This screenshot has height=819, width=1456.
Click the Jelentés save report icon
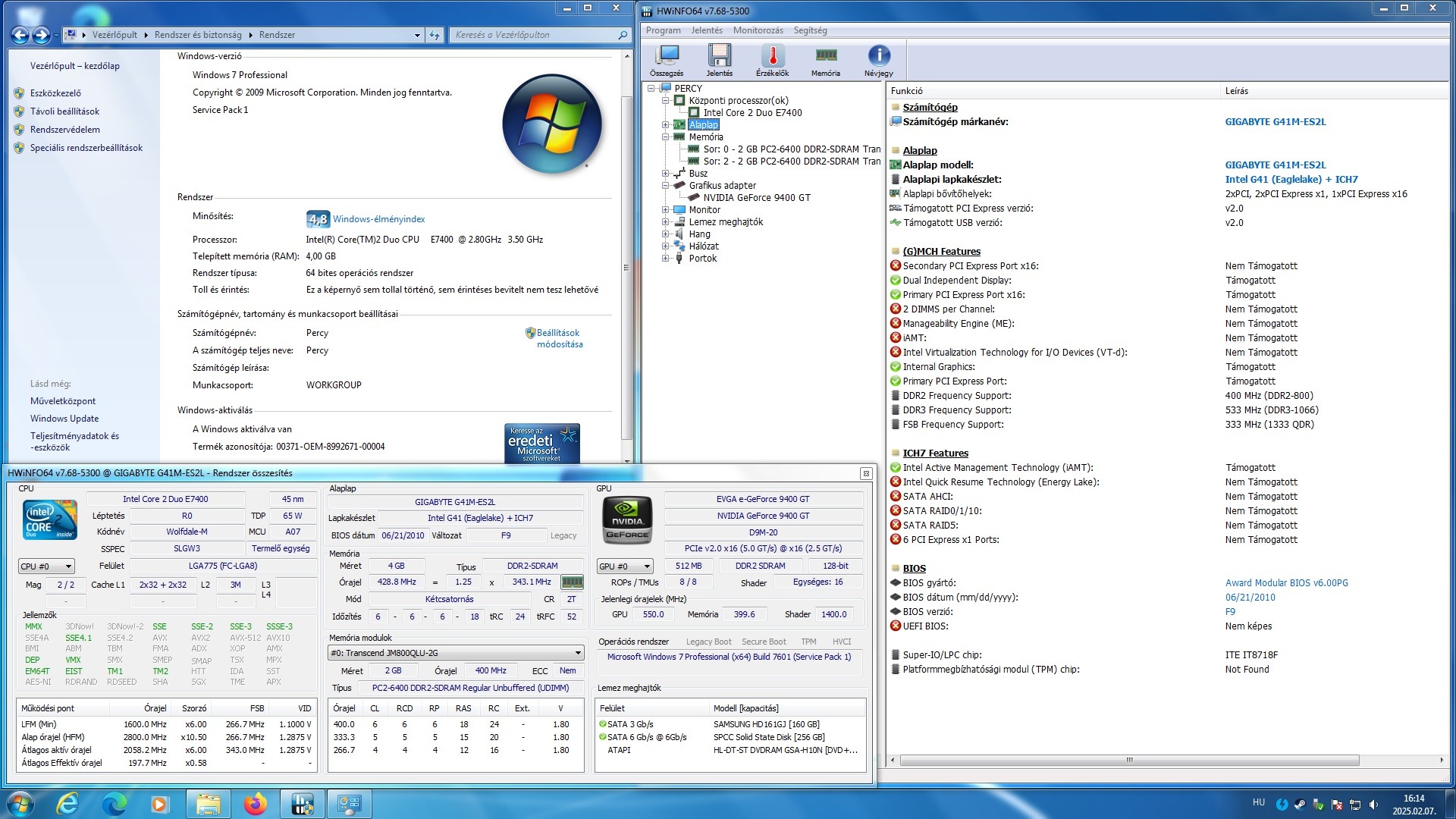tap(719, 60)
